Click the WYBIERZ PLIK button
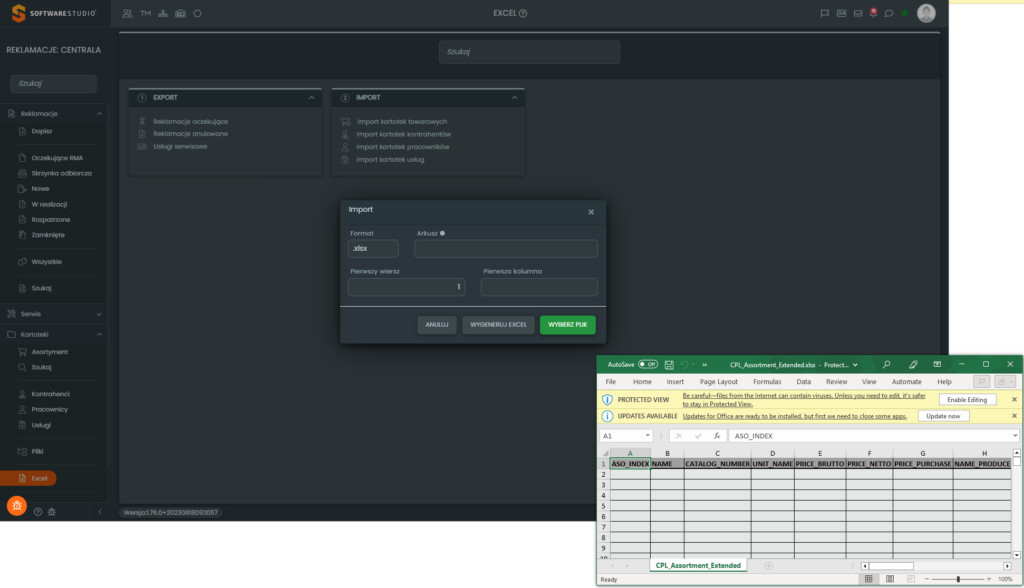Image resolution: width=1024 pixels, height=588 pixels. click(567, 325)
